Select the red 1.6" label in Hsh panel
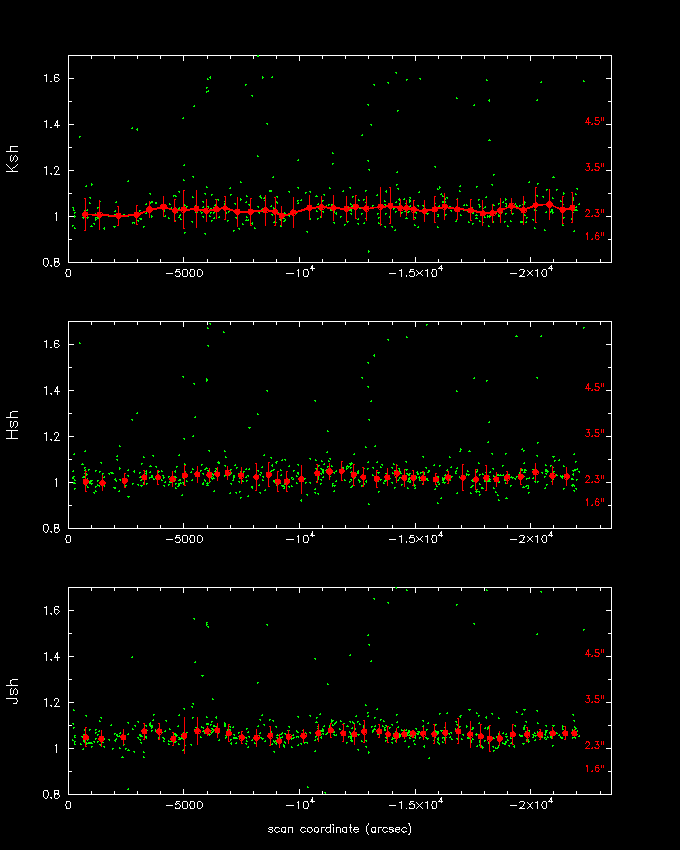 click(x=594, y=503)
